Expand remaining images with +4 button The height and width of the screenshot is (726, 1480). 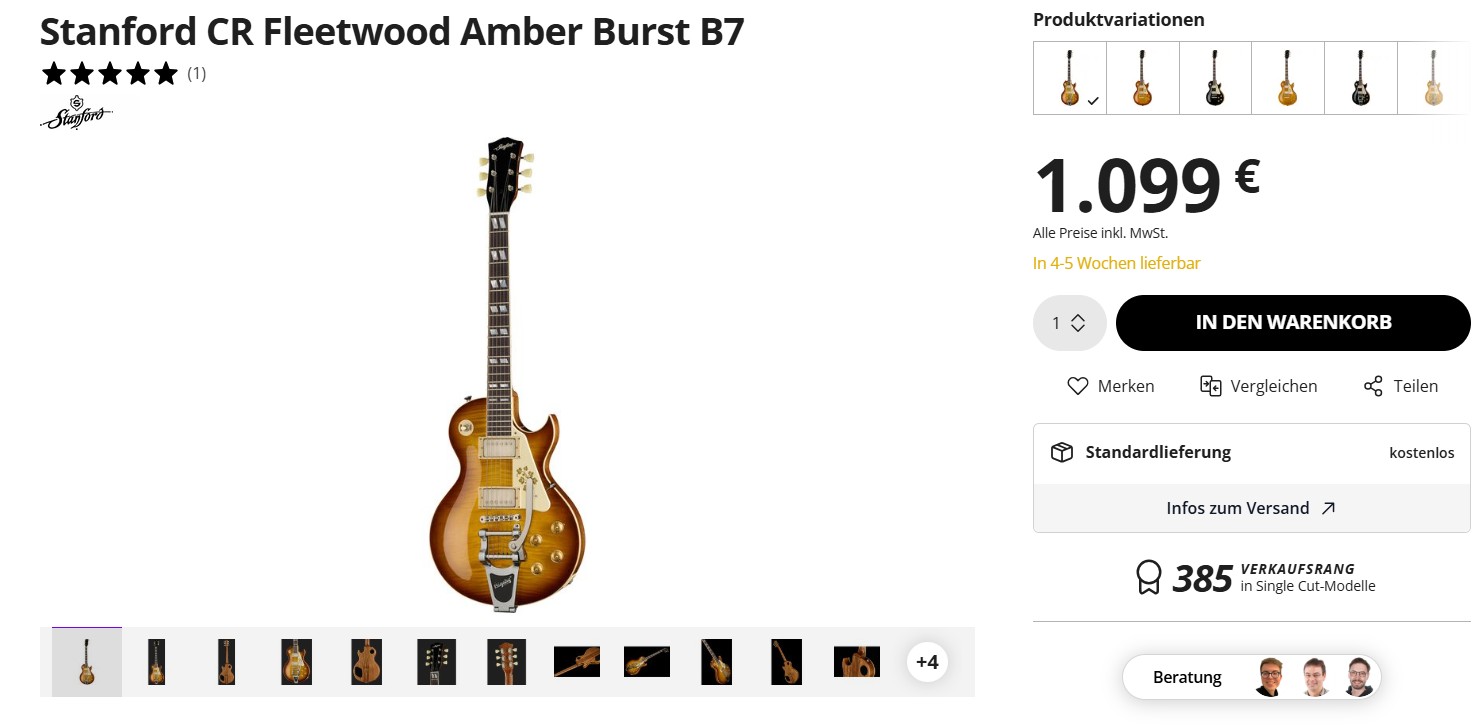[x=927, y=662]
